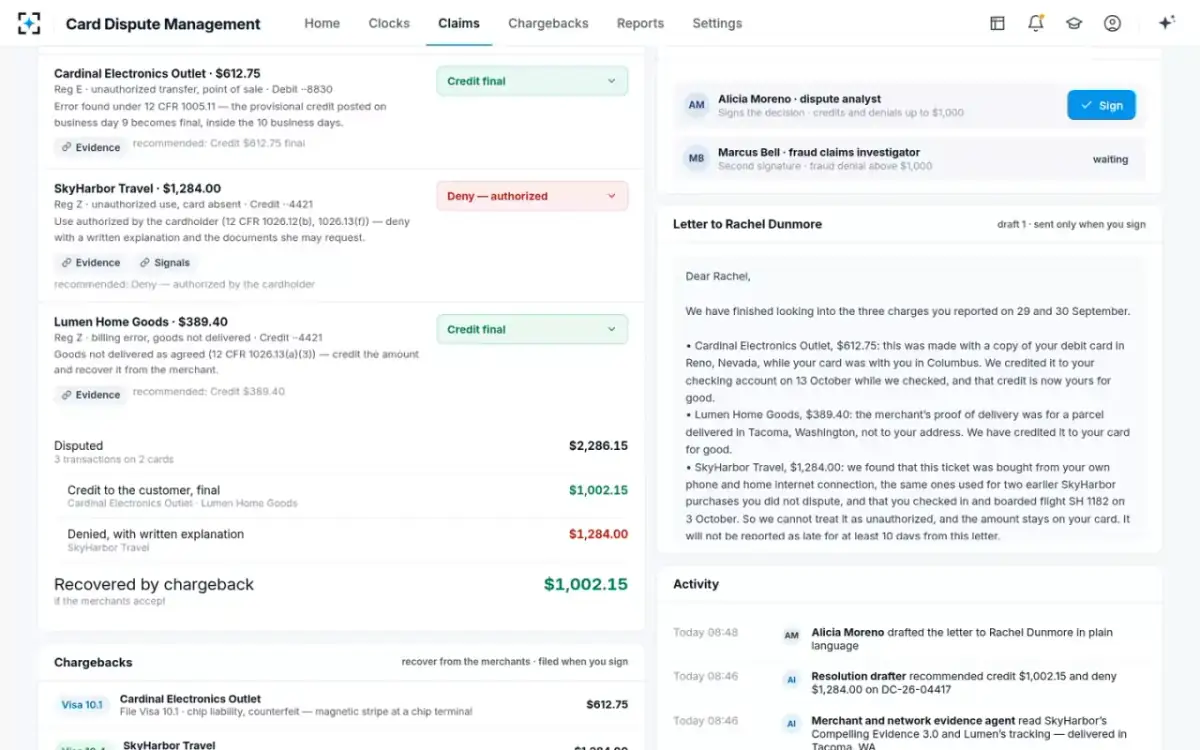Open the user profile icon
Screen dimensions: 1200x750
(x=1112, y=23)
